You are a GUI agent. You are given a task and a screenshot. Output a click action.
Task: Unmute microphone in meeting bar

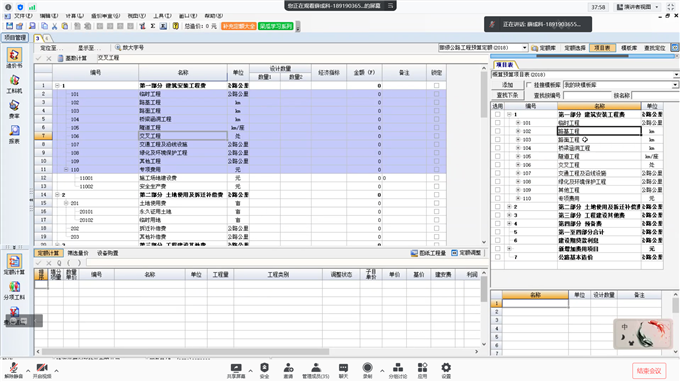(x=14, y=370)
